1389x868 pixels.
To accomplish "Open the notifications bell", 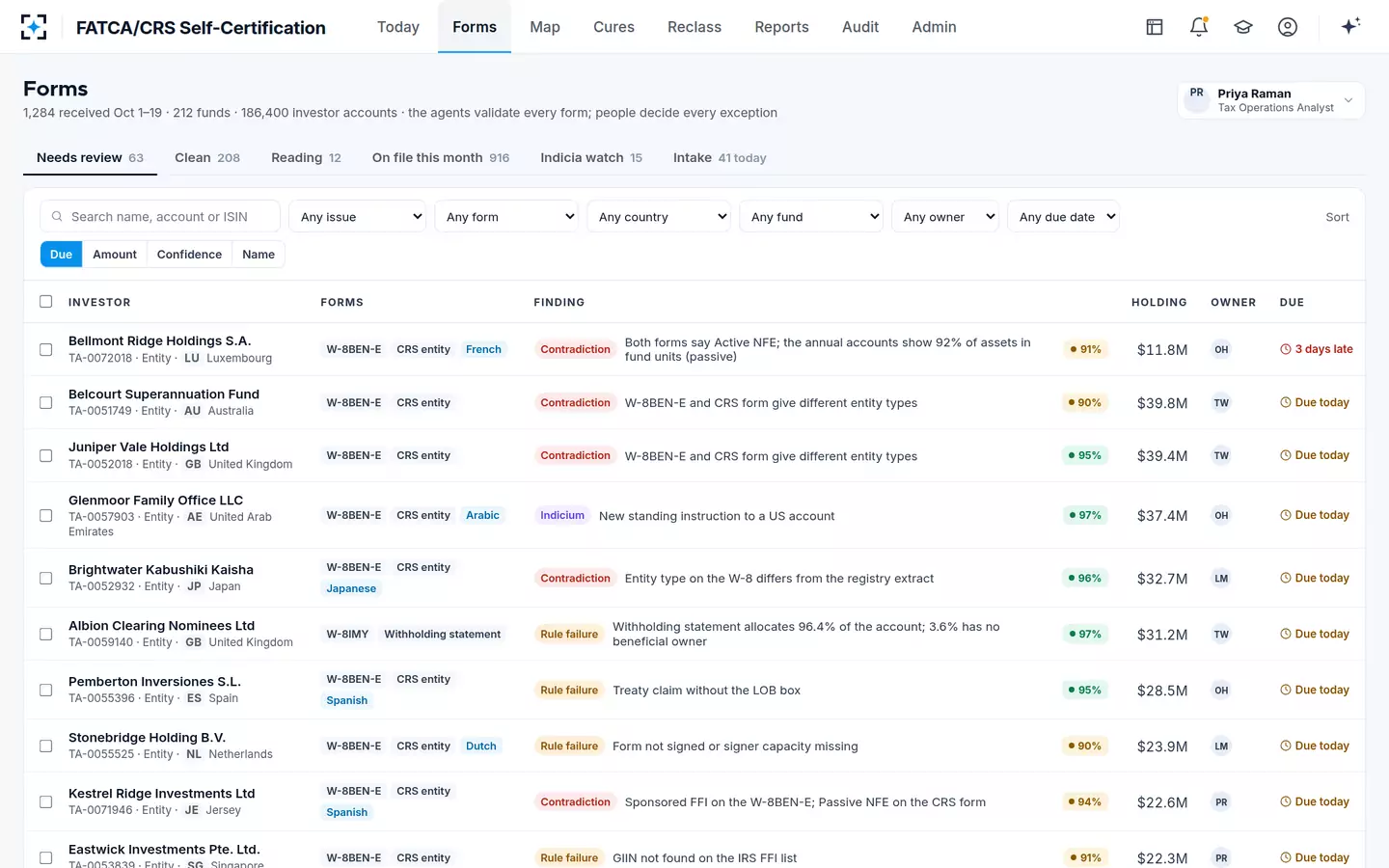I will point(1199,27).
